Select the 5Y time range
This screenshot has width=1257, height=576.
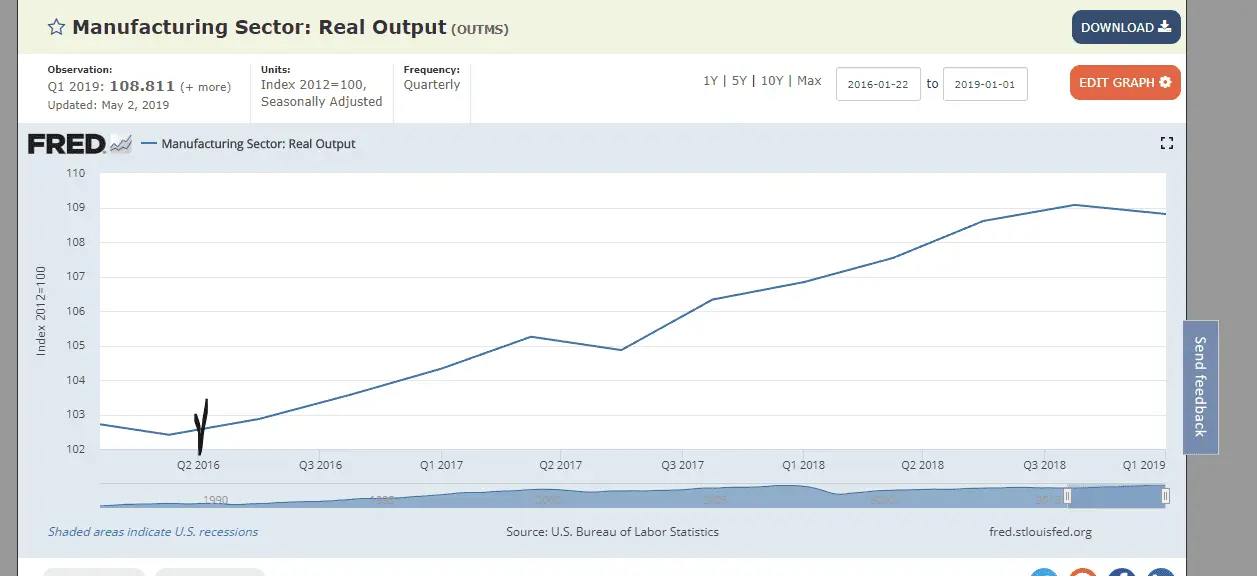[x=739, y=81]
